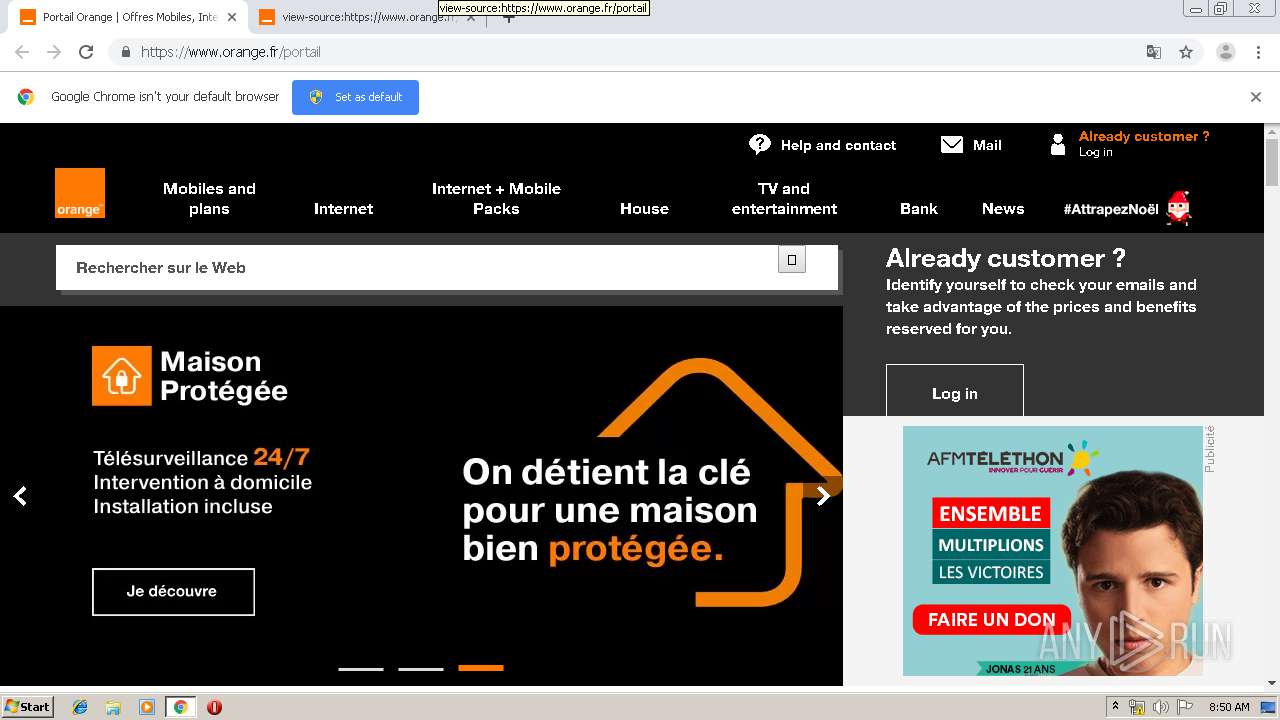Go to previous carousel slide arrow
Image resolution: width=1280 pixels, height=720 pixels.
(20, 496)
